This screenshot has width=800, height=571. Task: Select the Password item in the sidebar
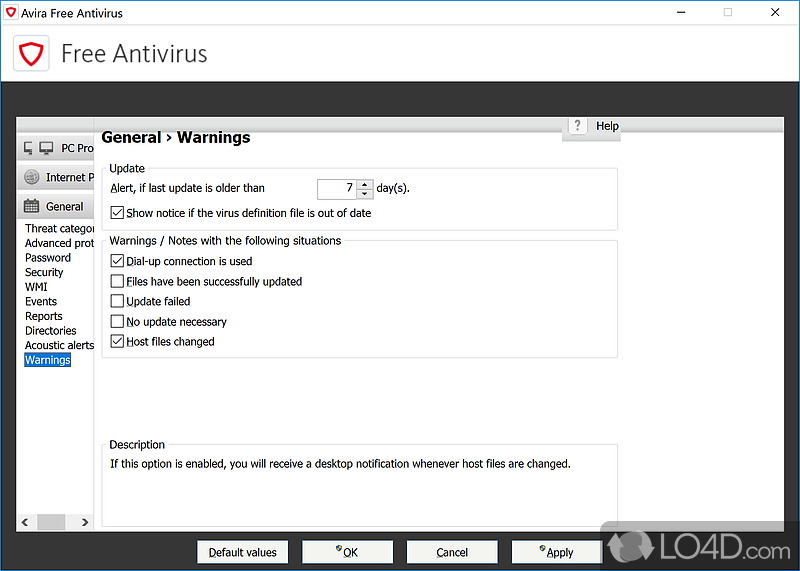pyautogui.click(x=48, y=257)
